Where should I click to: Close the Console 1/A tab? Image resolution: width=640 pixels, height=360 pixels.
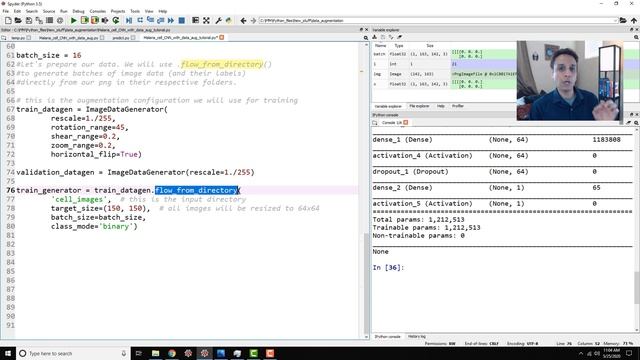point(406,122)
